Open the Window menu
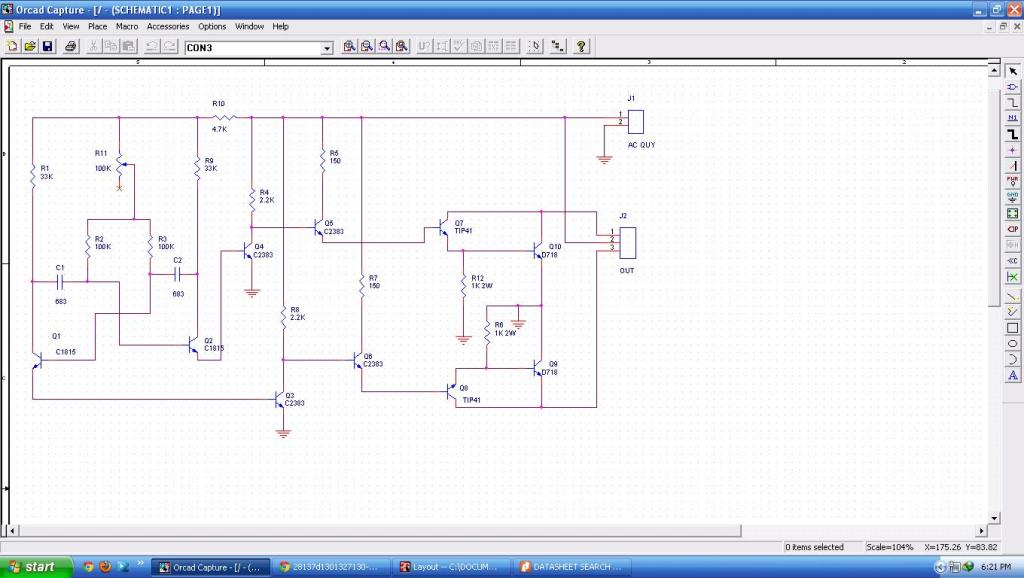1024x578 pixels. (x=249, y=26)
